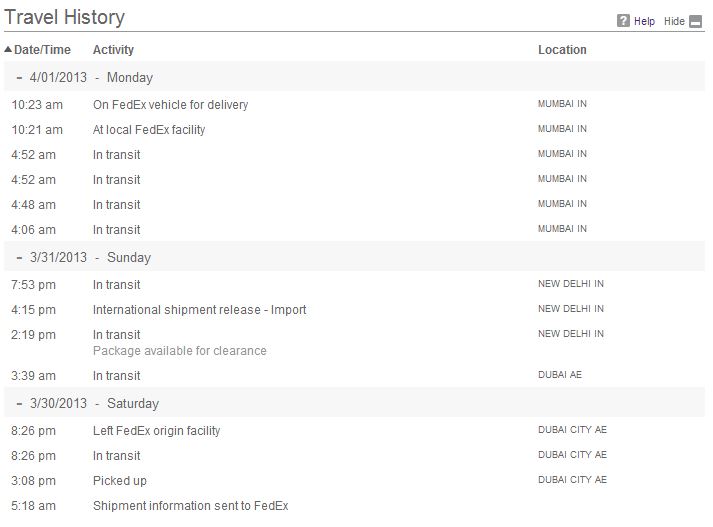
Task: Select the Left FedEx origin facility entry
Action: click(156, 431)
